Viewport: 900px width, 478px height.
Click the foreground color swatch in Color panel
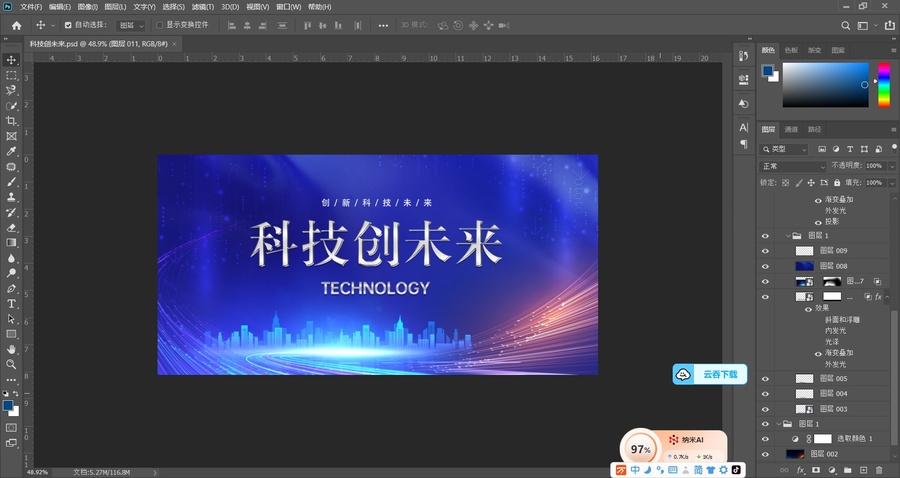tap(768, 71)
